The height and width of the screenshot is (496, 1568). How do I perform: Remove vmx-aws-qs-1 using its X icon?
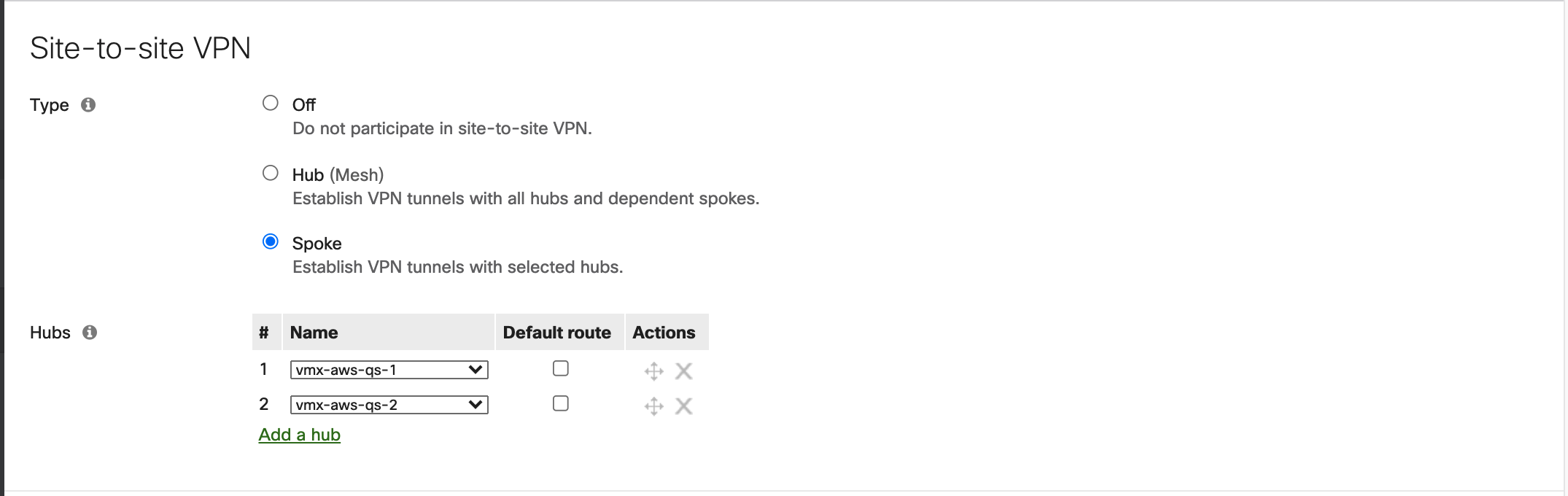(683, 371)
